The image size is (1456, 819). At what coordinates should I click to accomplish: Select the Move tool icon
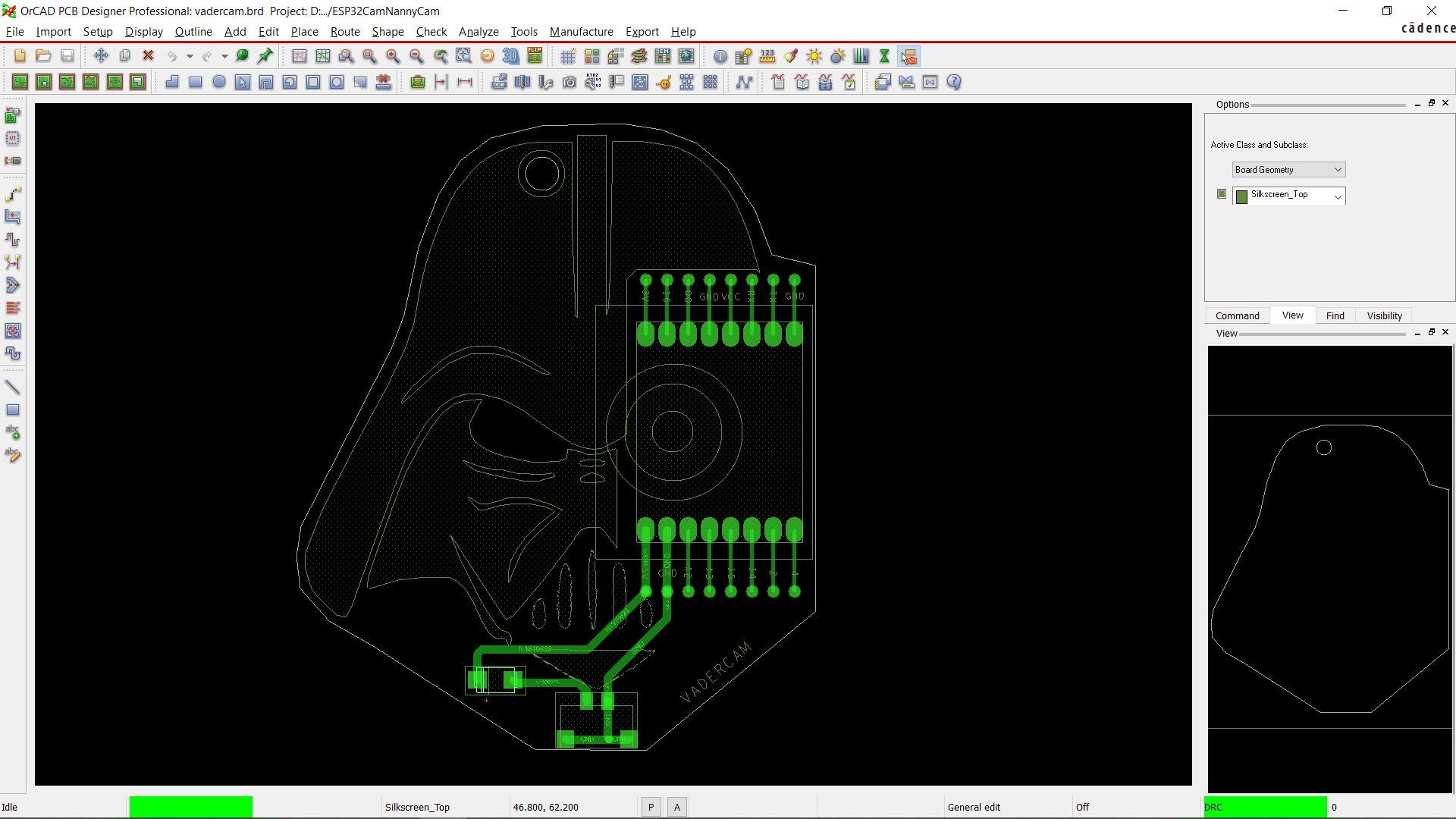point(101,56)
